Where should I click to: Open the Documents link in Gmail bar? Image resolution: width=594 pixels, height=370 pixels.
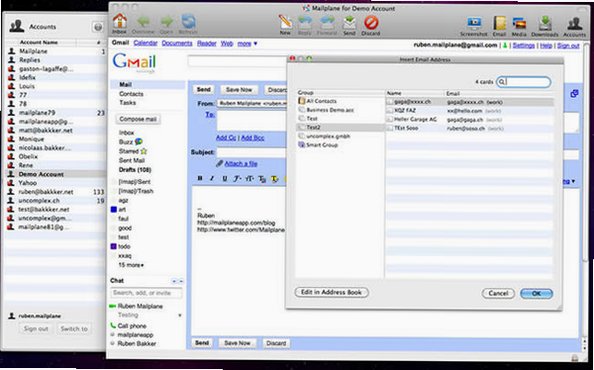(177, 43)
